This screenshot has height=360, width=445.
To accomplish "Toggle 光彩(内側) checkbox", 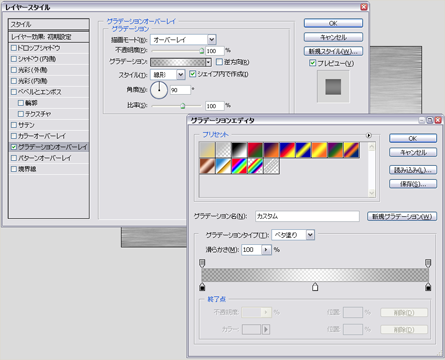I will coord(14,81).
